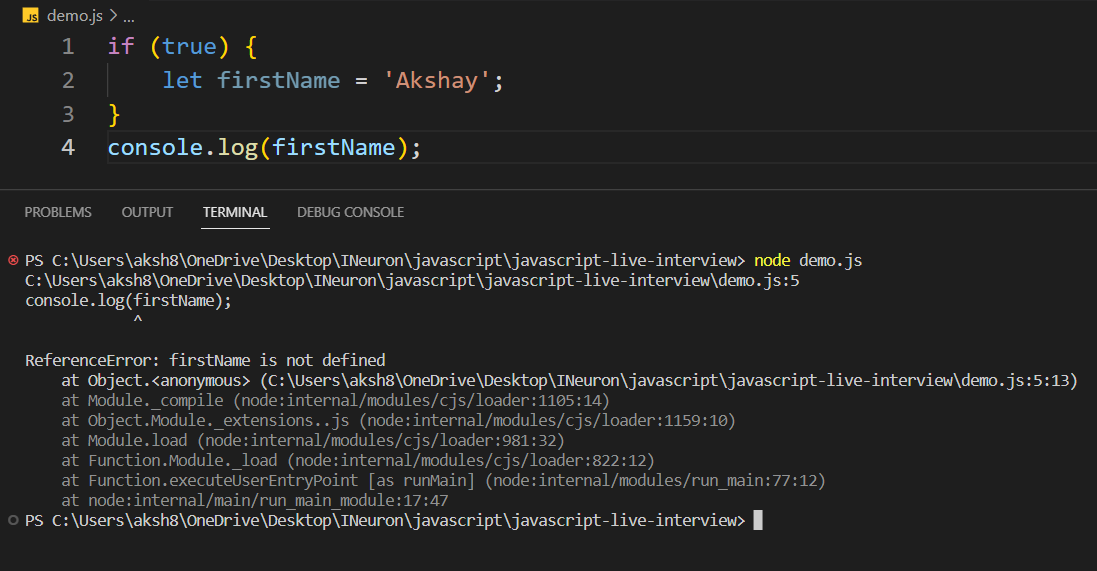Click 'demo.js' after node in the terminal

(830, 260)
